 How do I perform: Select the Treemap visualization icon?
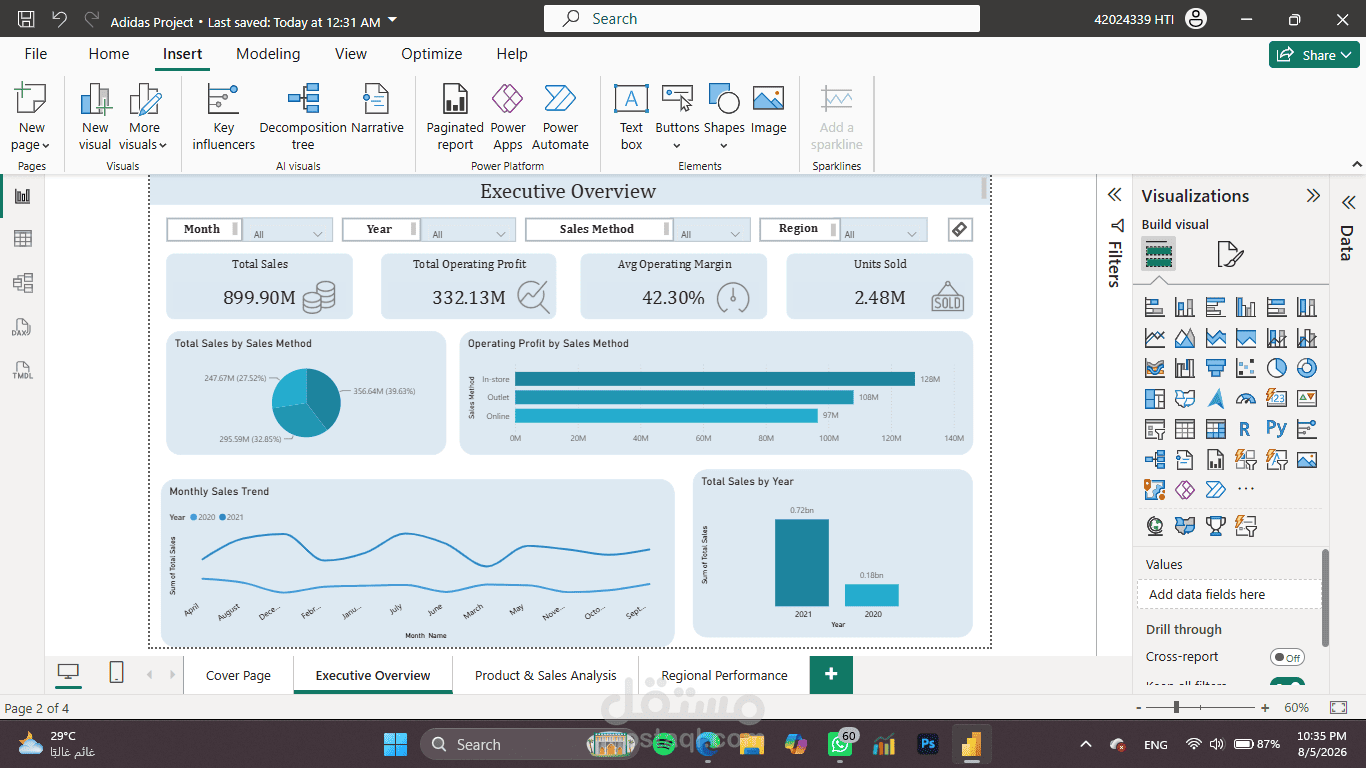[1154, 398]
